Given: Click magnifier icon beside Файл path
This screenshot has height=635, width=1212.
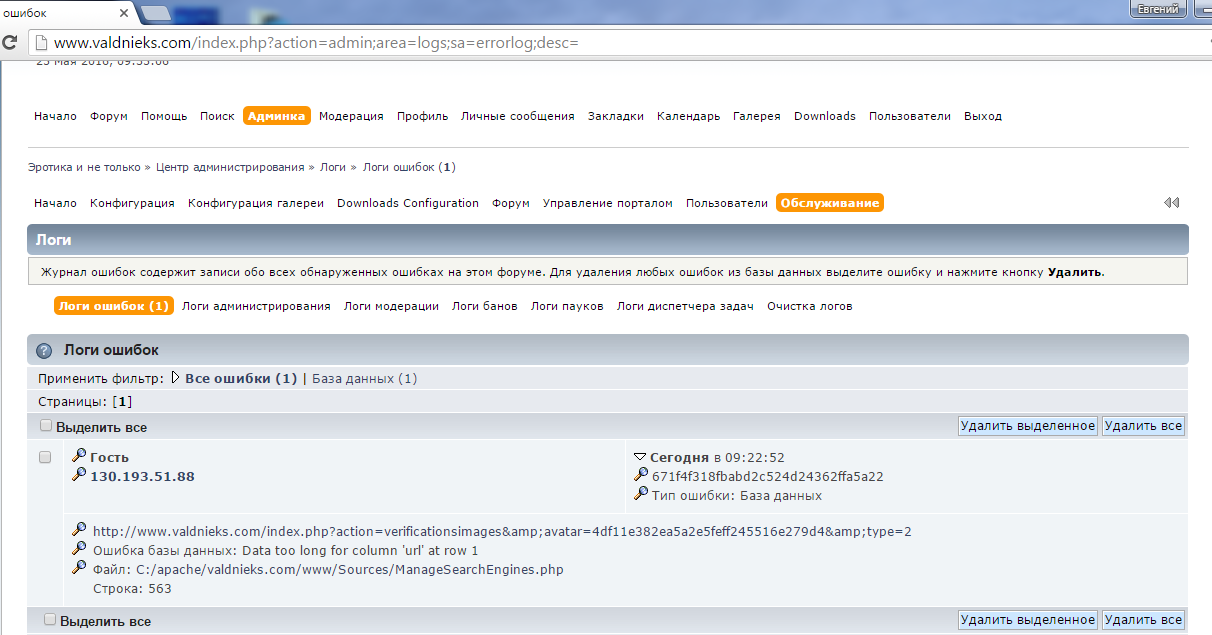Looking at the screenshot, I should pos(79,569).
